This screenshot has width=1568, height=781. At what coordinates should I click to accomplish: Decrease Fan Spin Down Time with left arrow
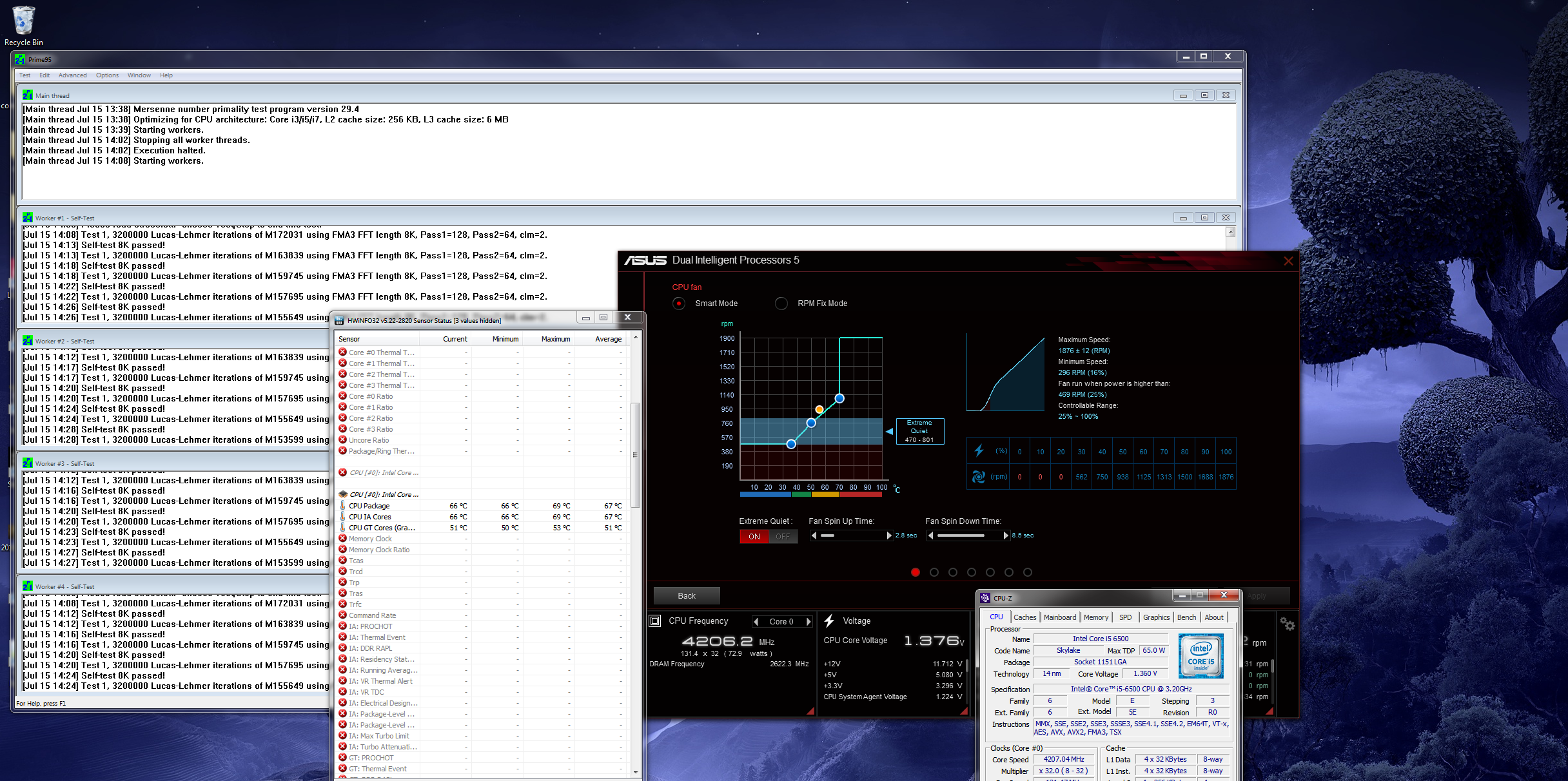tap(931, 535)
